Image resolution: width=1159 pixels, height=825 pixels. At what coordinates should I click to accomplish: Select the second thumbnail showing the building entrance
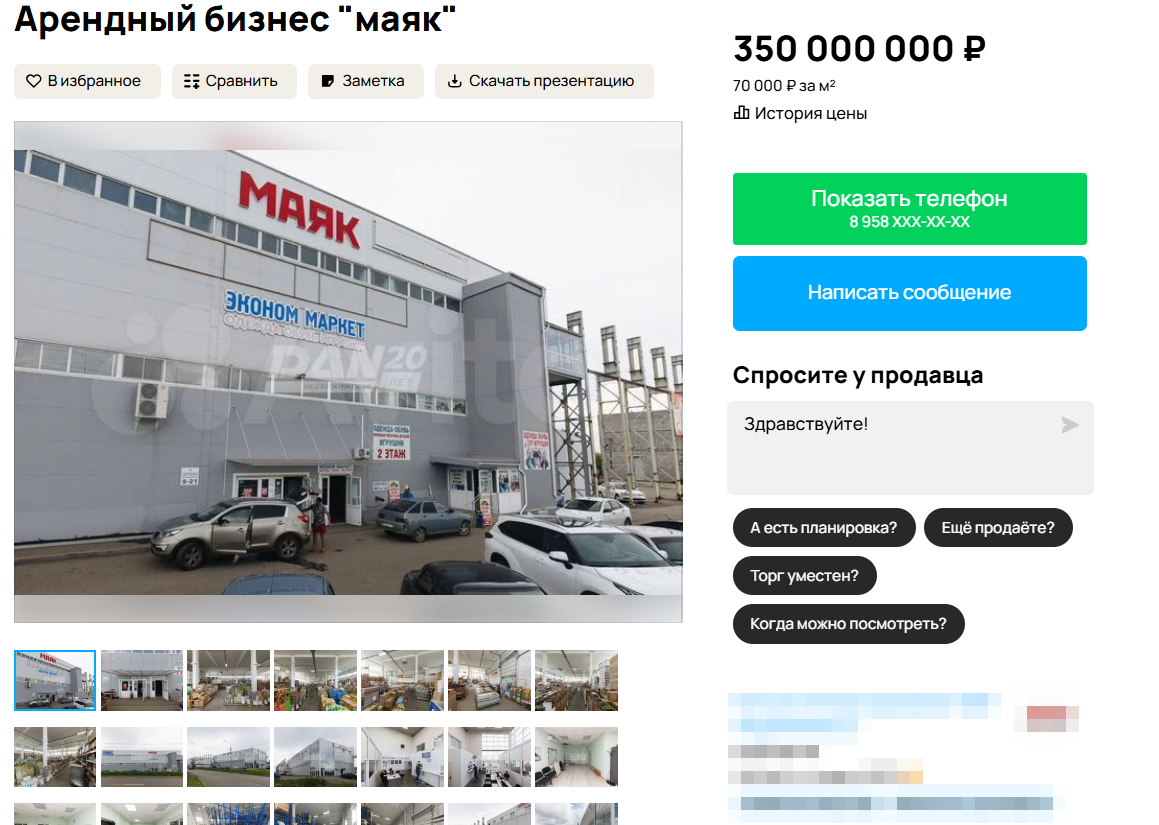(x=142, y=680)
